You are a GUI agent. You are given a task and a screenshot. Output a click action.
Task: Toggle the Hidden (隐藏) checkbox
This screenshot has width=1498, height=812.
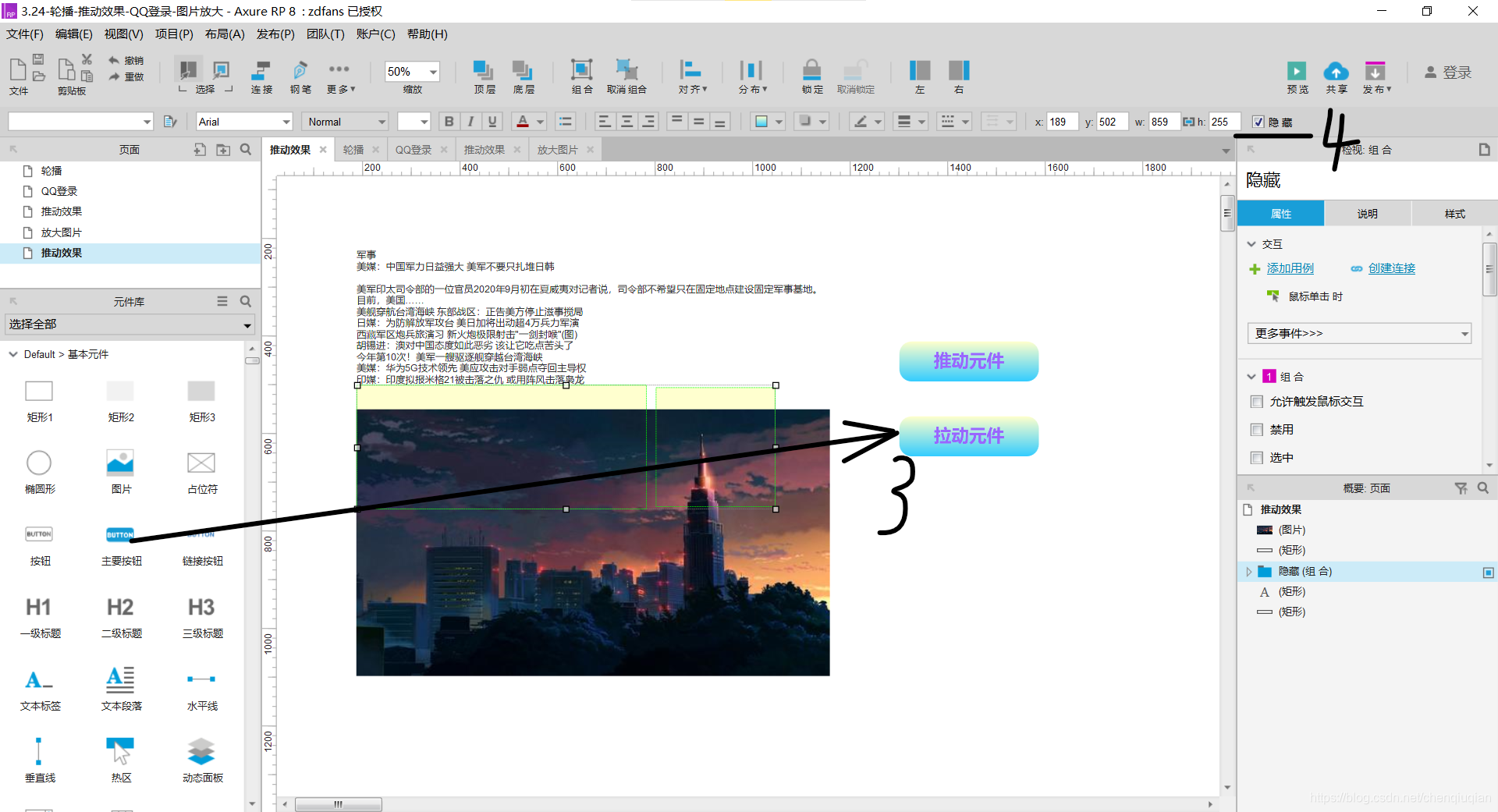click(1258, 122)
